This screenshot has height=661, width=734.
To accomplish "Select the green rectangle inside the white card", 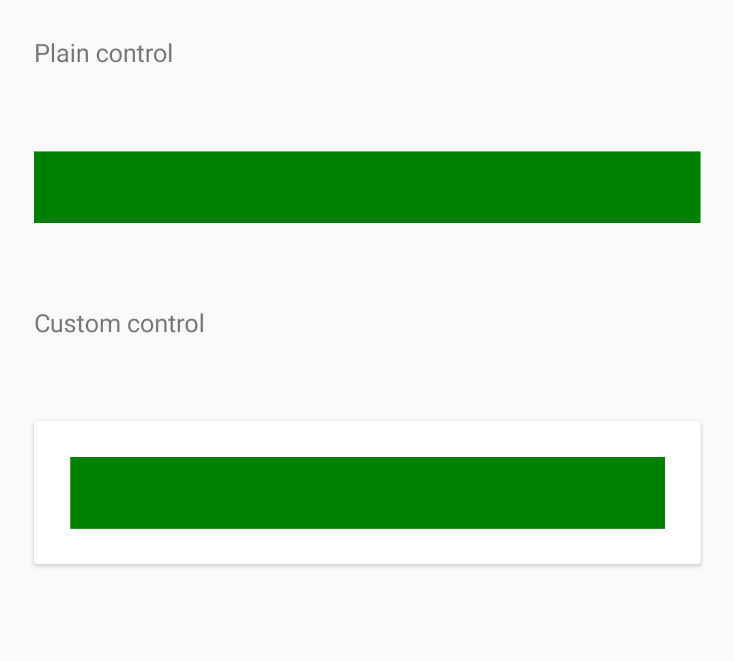I will point(367,493).
